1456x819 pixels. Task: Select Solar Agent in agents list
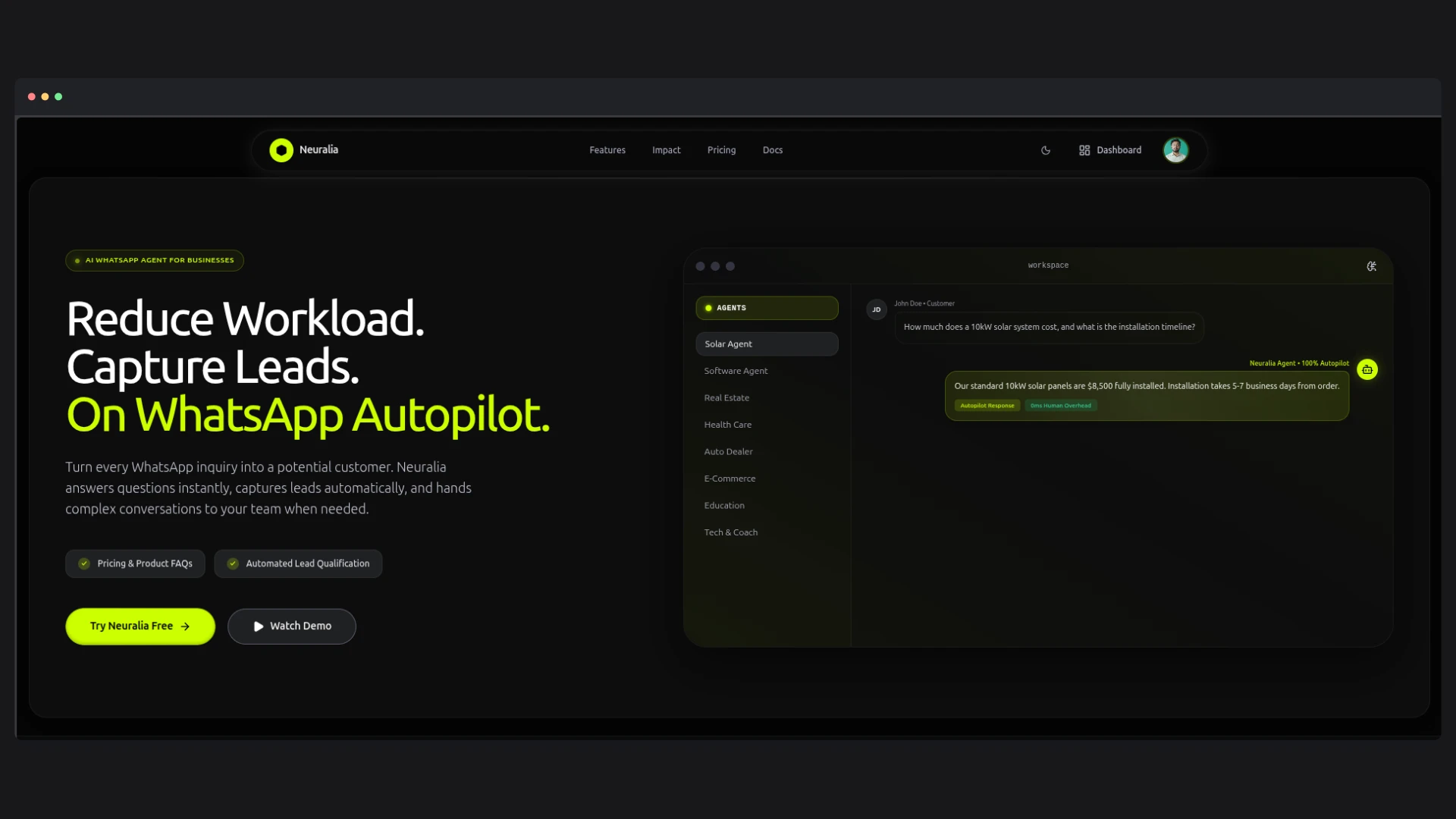pyautogui.click(x=767, y=344)
